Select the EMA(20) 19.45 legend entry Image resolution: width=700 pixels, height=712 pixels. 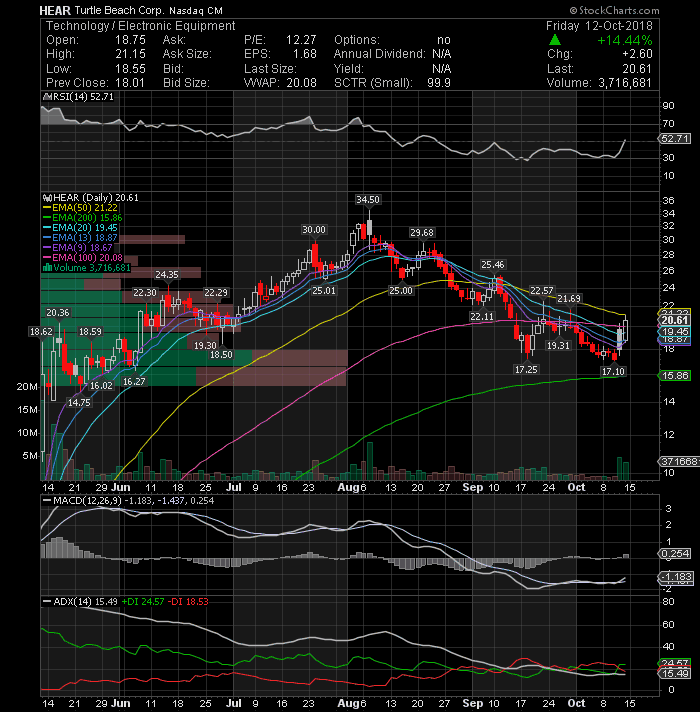click(x=81, y=227)
